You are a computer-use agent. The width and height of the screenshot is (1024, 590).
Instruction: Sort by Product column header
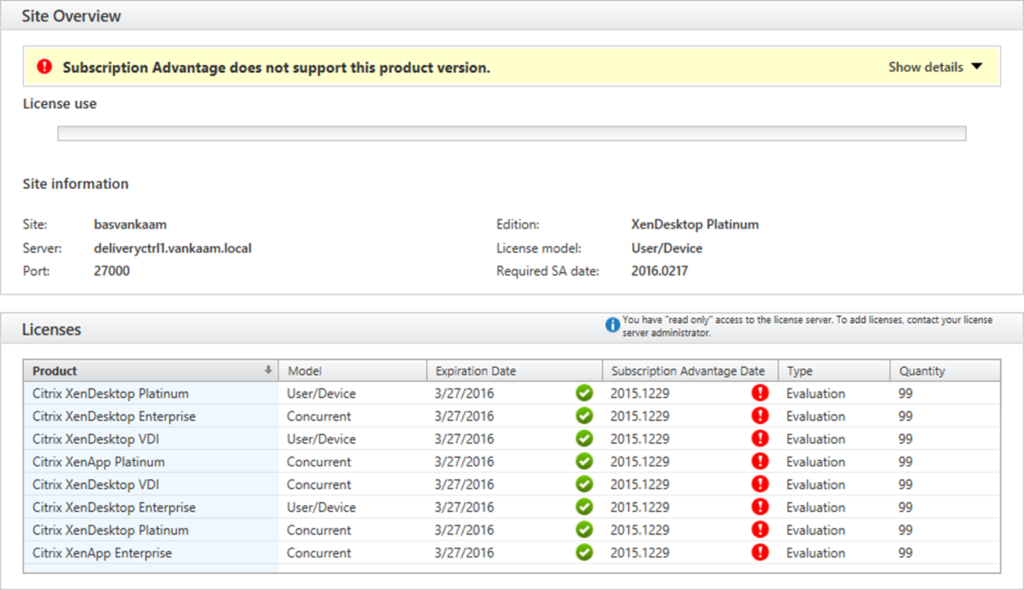[x=151, y=370]
